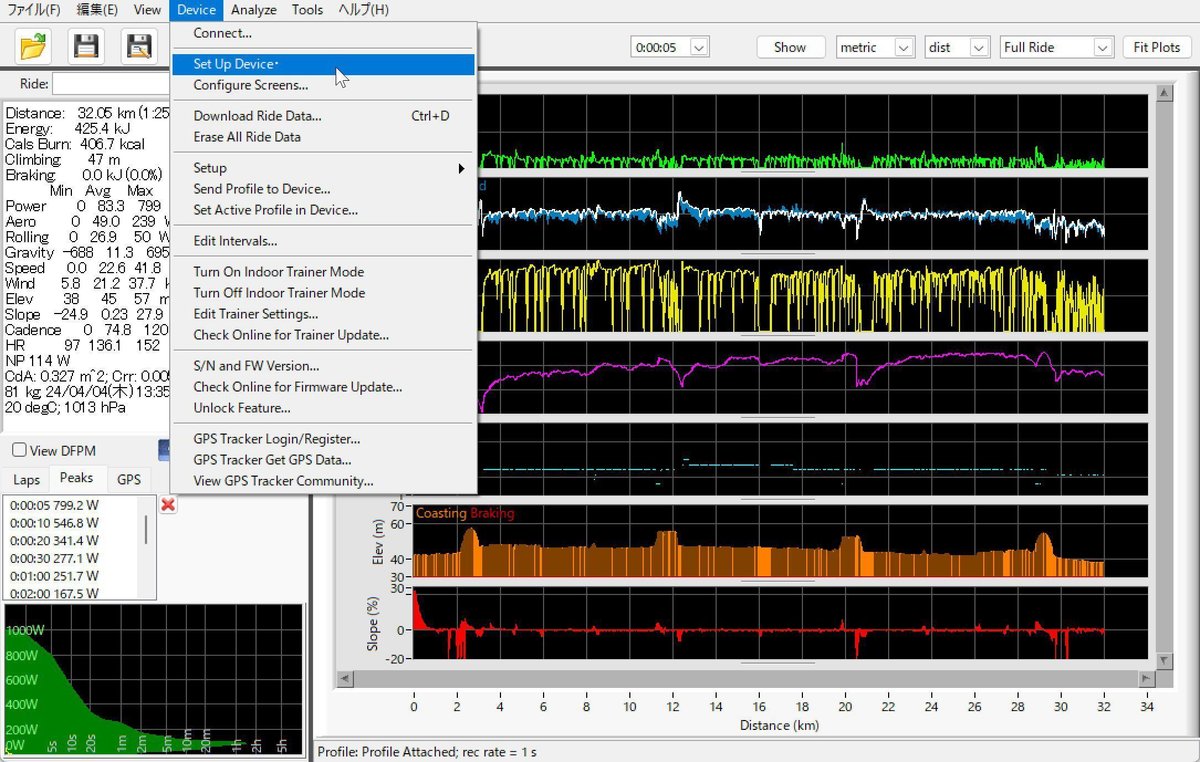
Task: Open the metric units dropdown
Action: (904, 47)
